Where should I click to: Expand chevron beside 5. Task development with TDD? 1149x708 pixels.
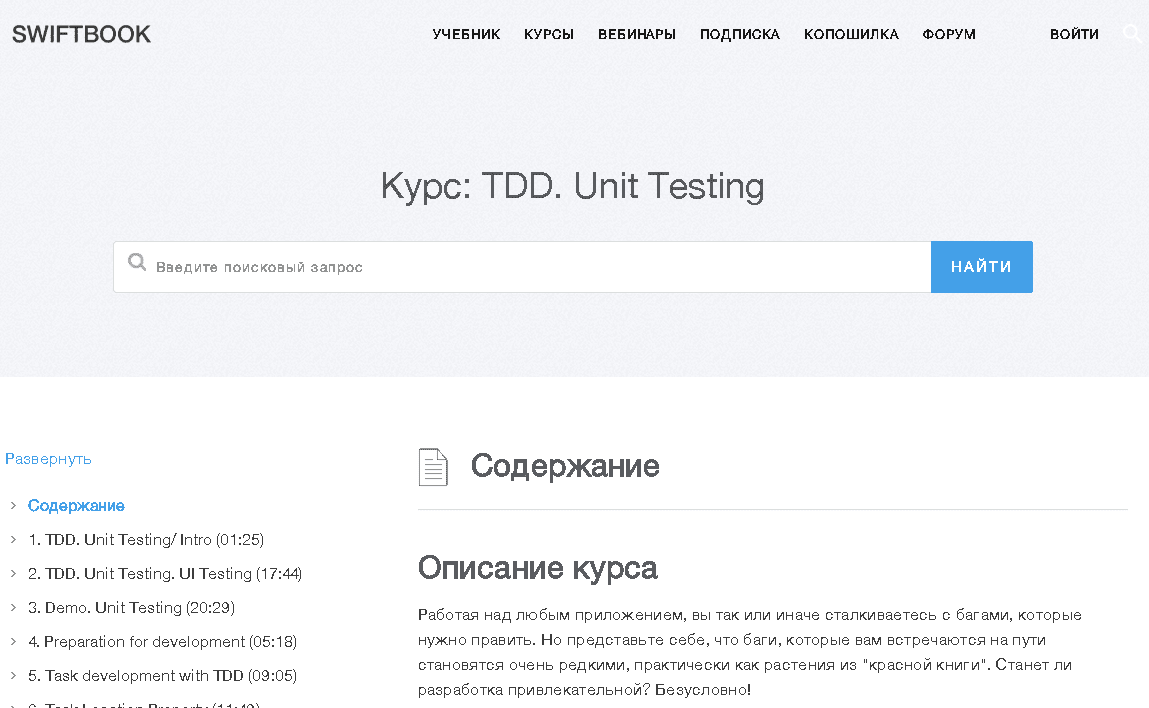pyautogui.click(x=13, y=676)
